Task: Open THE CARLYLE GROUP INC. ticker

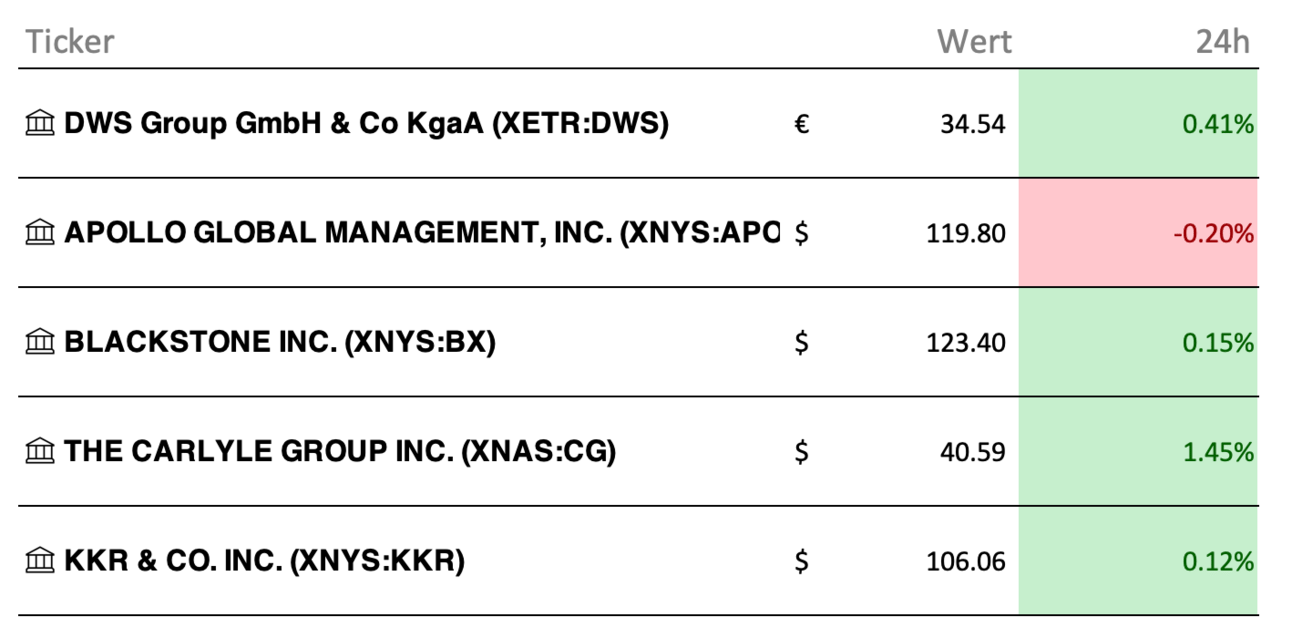Action: tap(340, 452)
